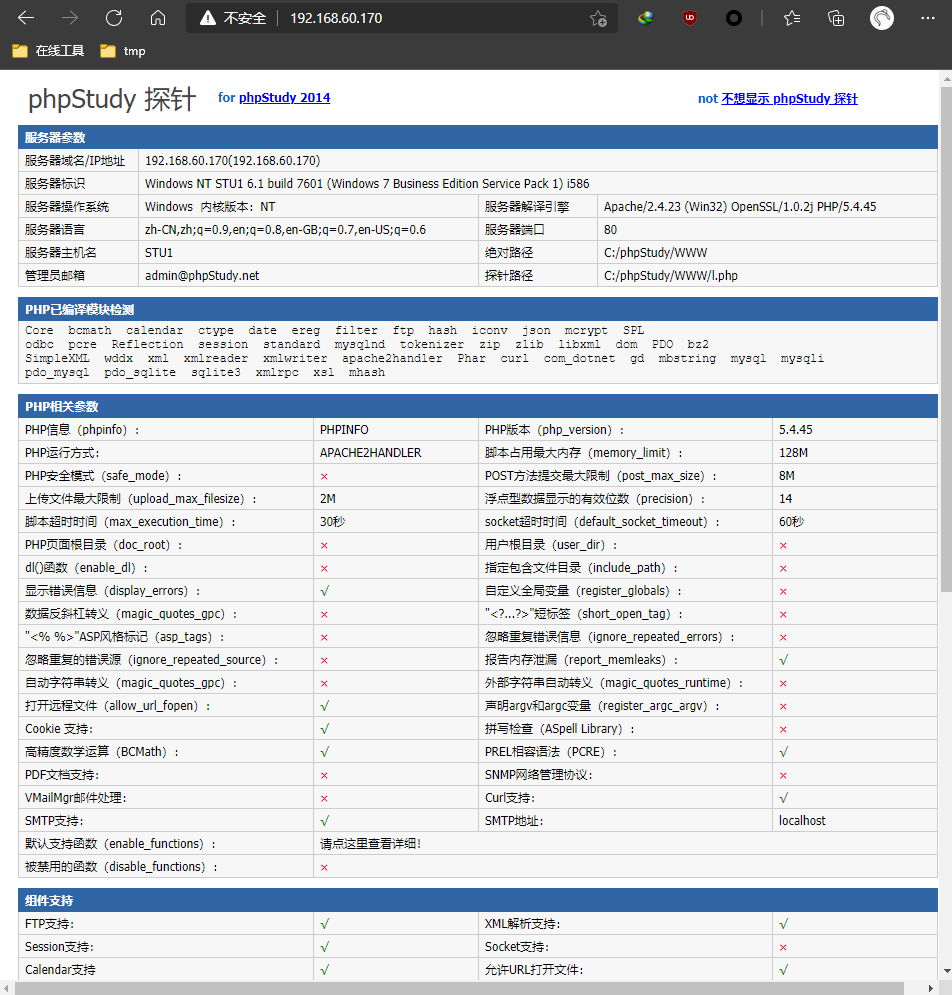Screen dimensions: 952x995
Task: Click the server hostname value STU1
Action: [159, 253]
